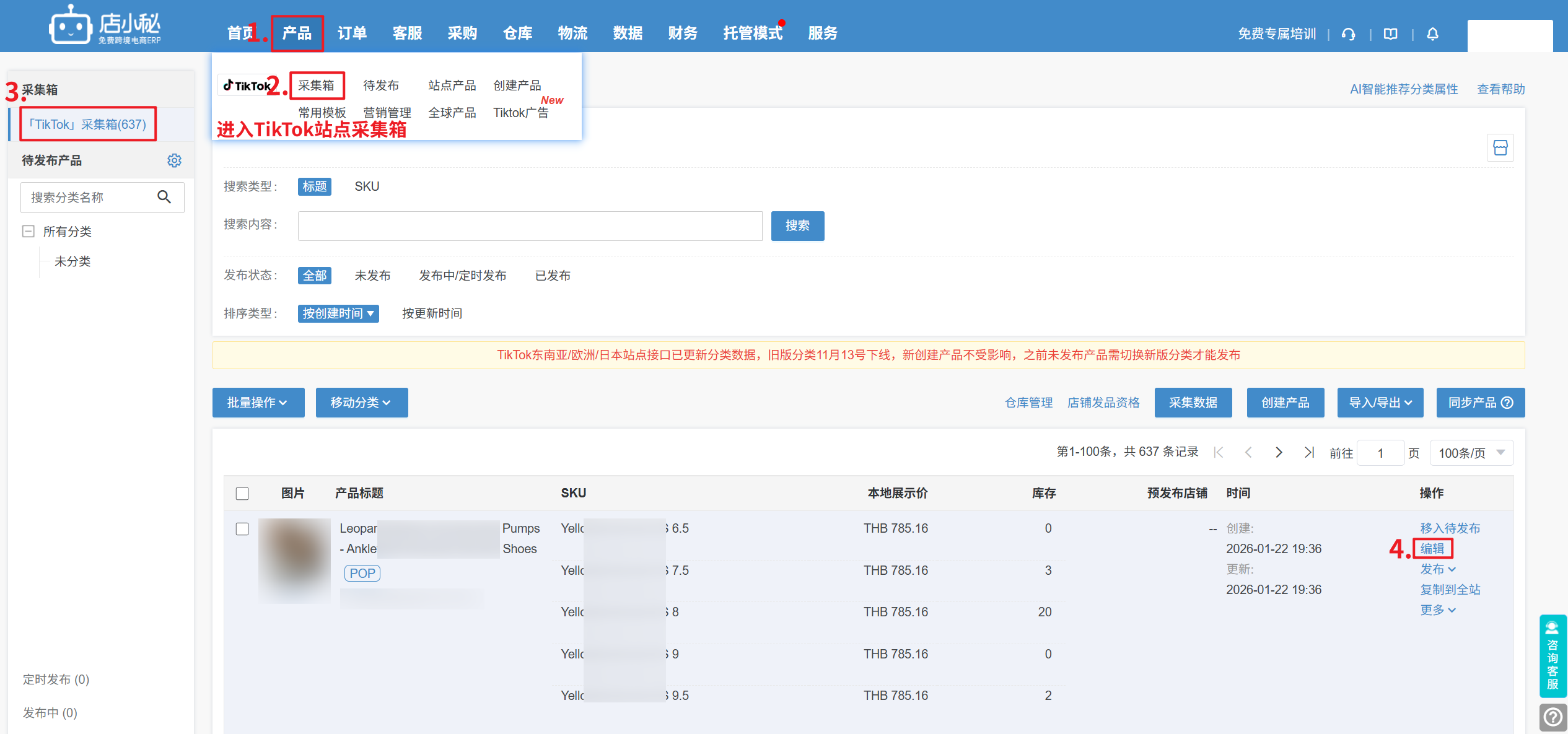Viewport: 1568px width, 734px height.
Task: Jump to last page arrow
Action: coord(1308,453)
